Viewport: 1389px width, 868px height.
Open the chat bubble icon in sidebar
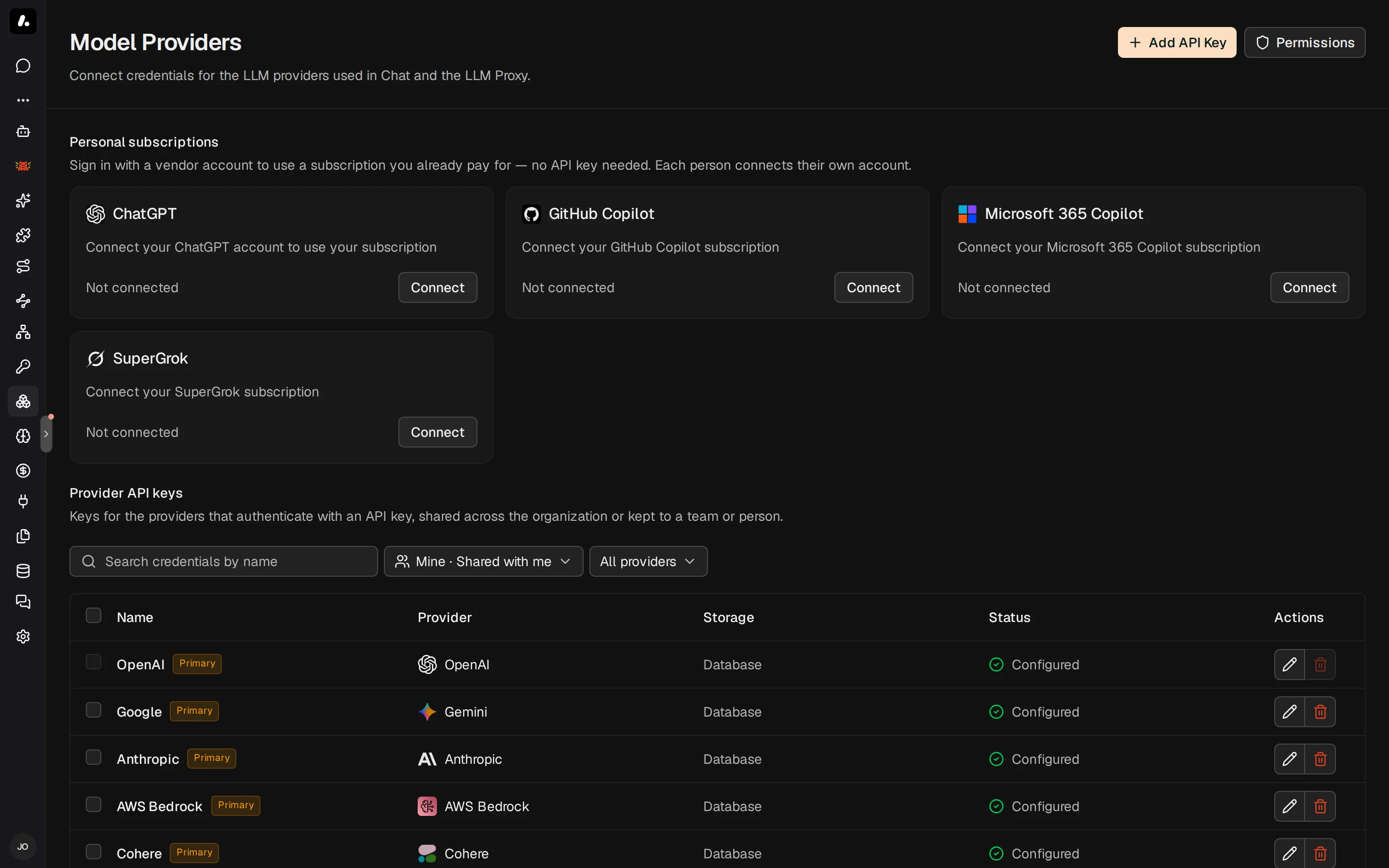pos(23,66)
